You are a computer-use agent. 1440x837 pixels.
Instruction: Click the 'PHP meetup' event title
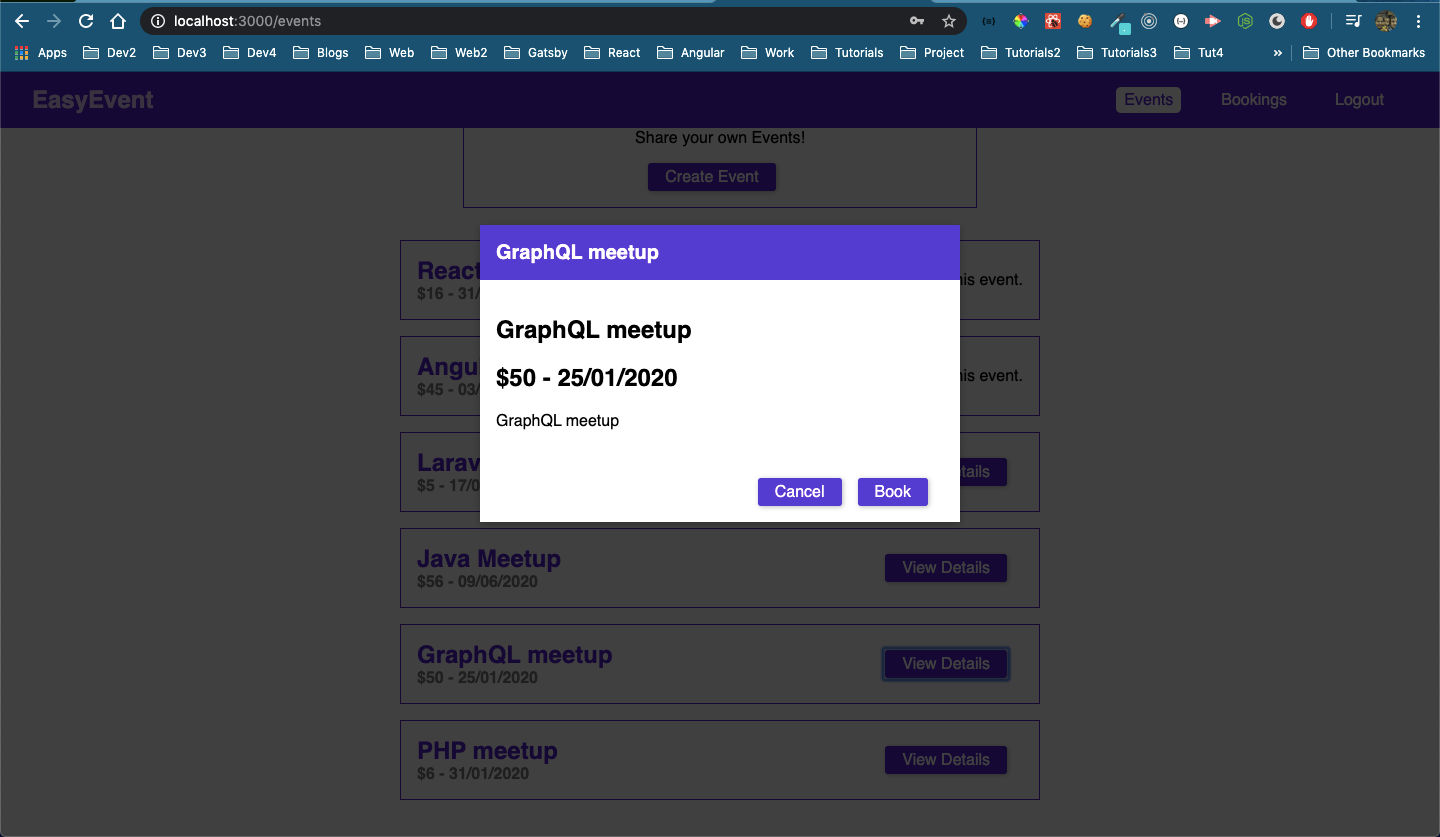click(x=487, y=751)
